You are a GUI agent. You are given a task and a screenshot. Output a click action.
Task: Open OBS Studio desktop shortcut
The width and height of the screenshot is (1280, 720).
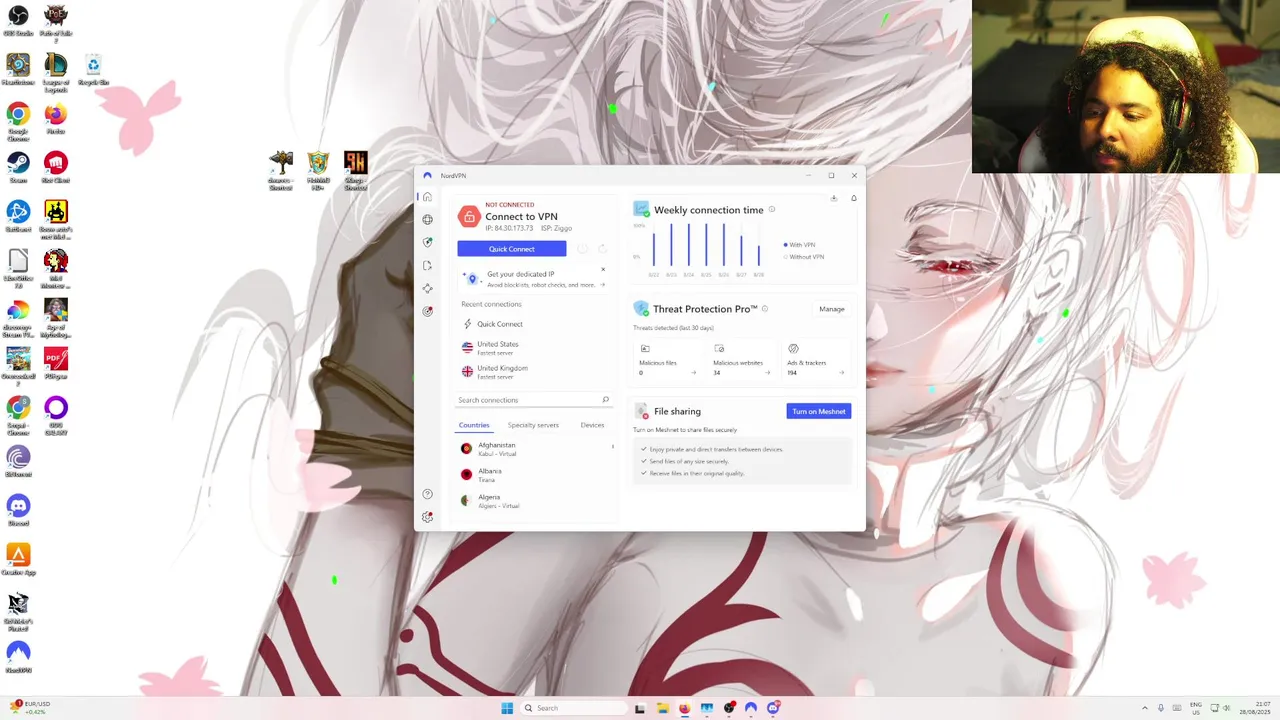pyautogui.click(x=18, y=20)
